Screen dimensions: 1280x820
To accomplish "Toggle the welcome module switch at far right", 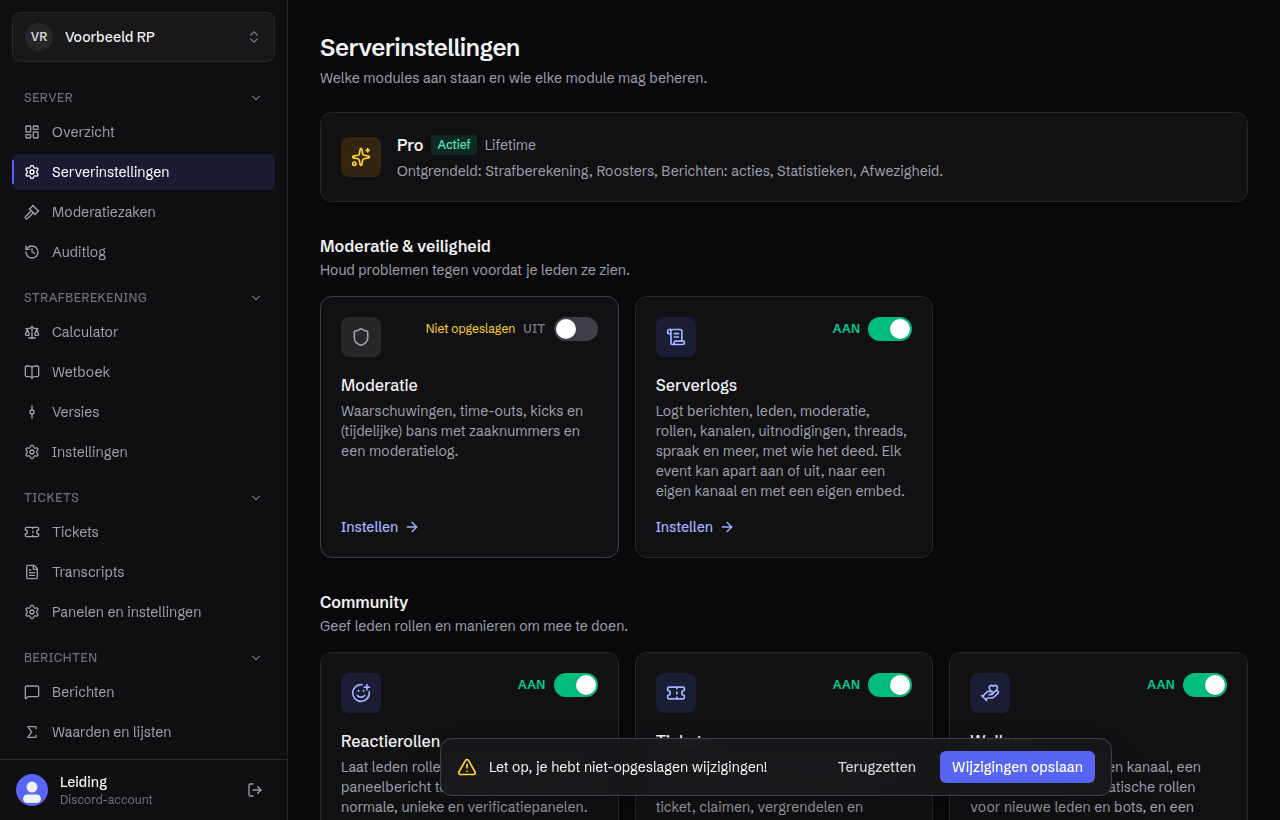I will click(1205, 685).
